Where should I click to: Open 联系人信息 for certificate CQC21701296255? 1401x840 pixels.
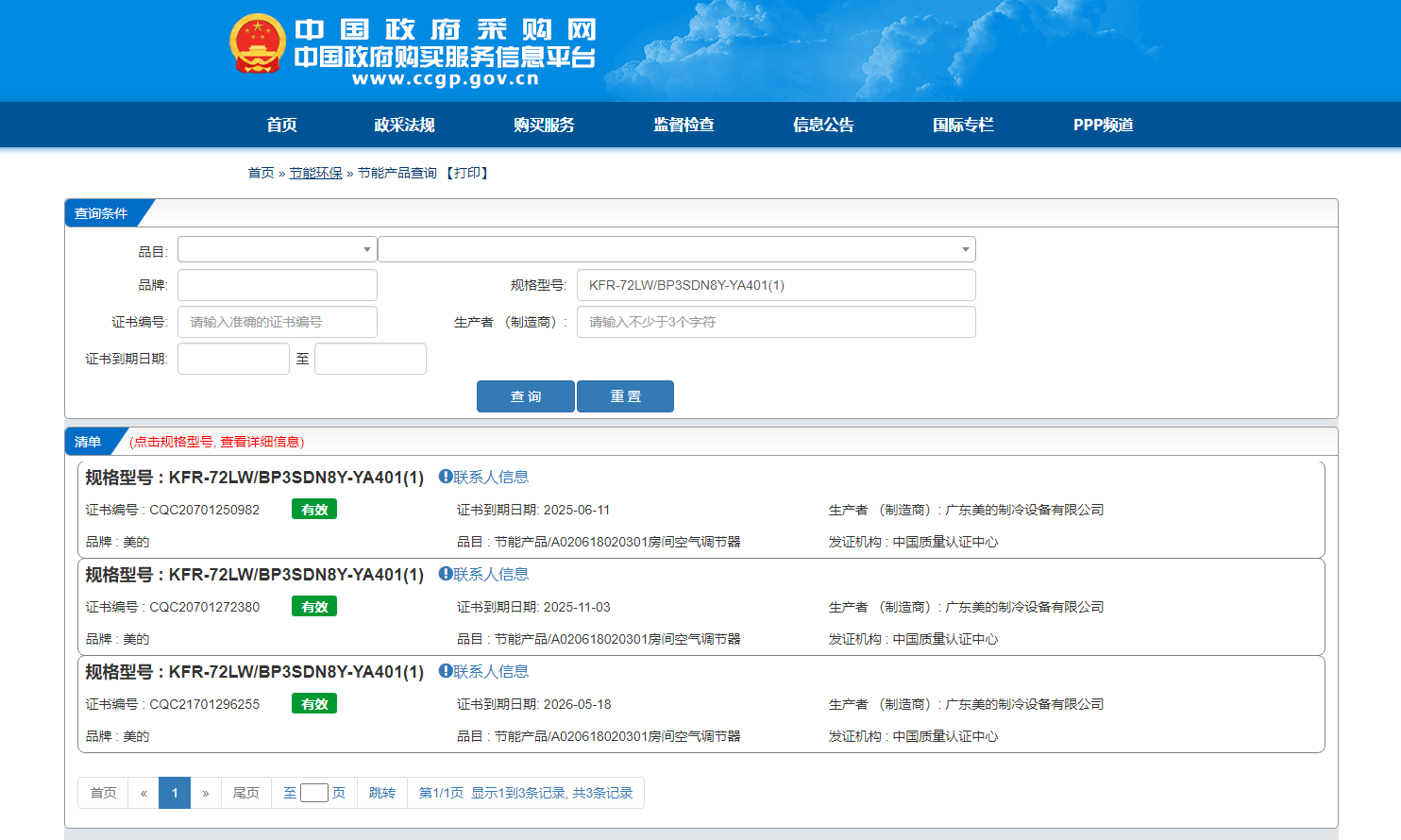click(491, 671)
